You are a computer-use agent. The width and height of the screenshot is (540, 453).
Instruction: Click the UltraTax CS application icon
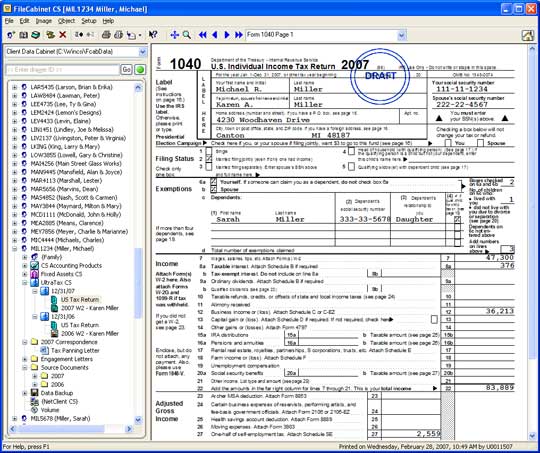point(34,283)
